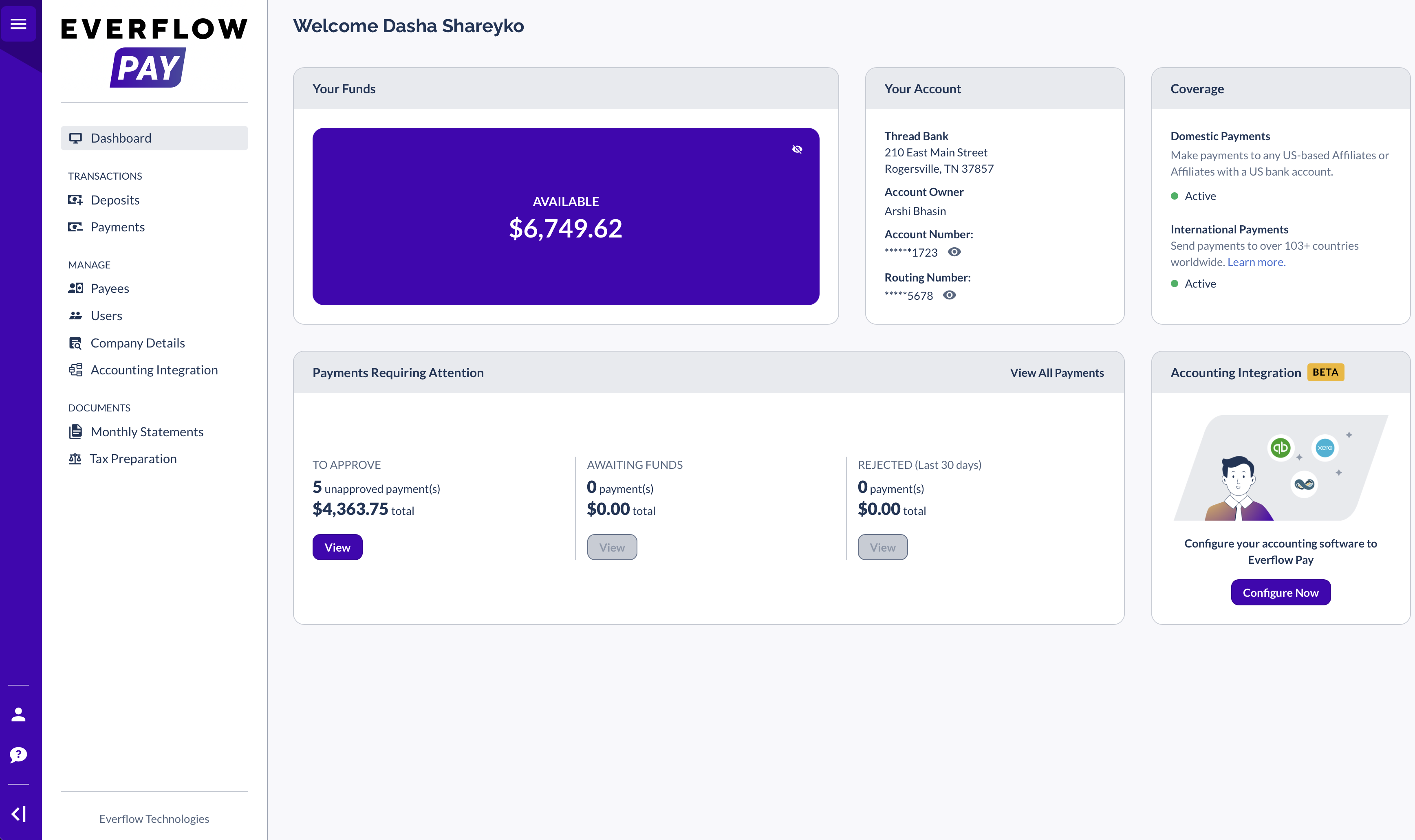Open View All Payments
Screen dimensions: 1415x840
(x=1056, y=372)
